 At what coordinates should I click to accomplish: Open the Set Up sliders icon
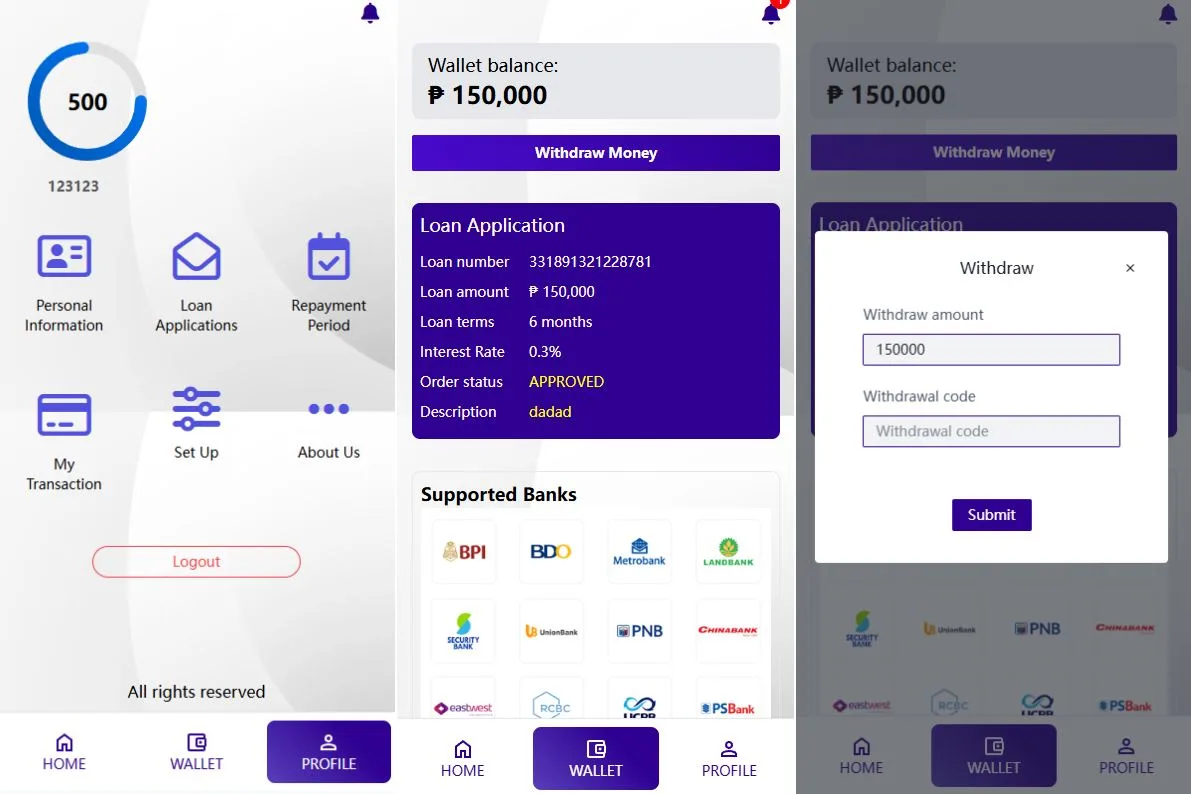tap(196, 409)
